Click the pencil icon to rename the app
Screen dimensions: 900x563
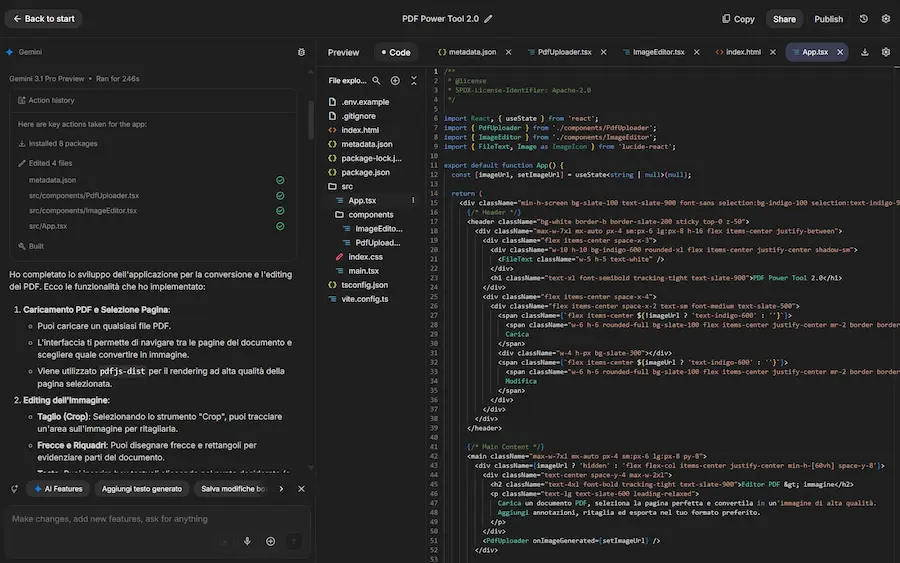[x=490, y=19]
